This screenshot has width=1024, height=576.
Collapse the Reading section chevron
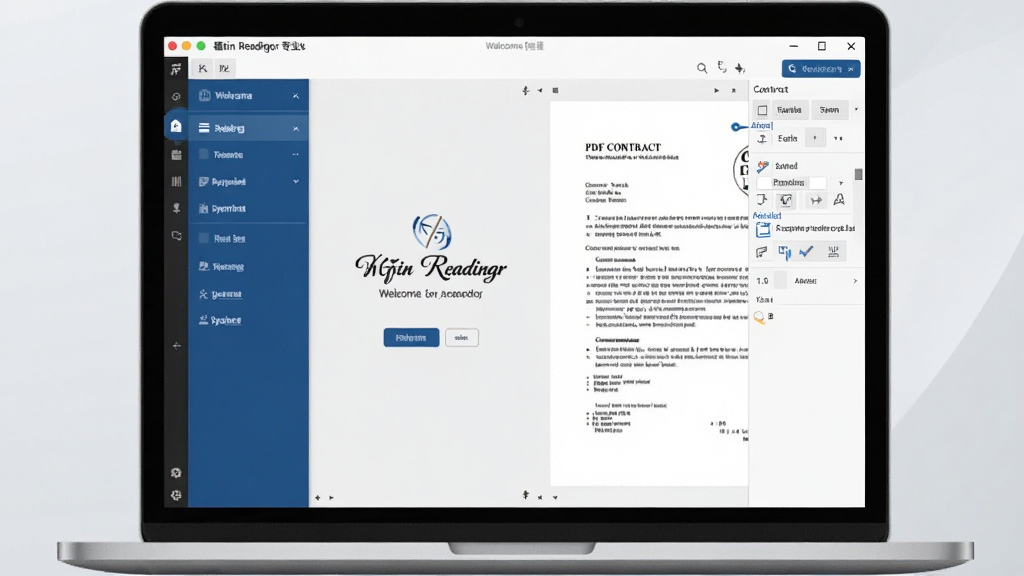click(x=296, y=129)
